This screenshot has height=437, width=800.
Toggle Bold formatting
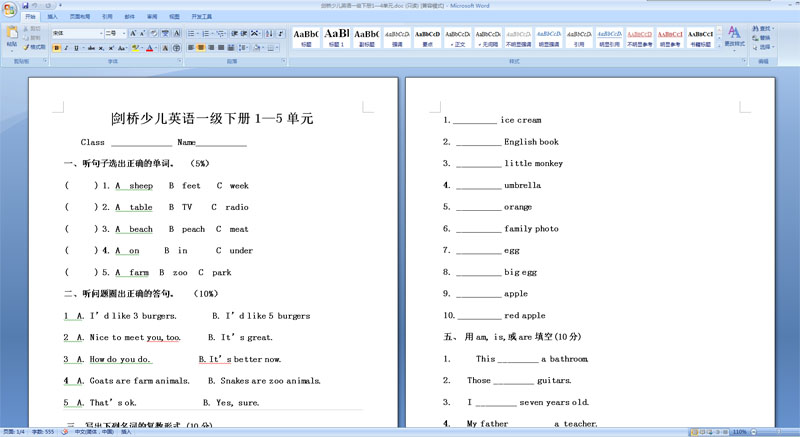(x=57, y=48)
